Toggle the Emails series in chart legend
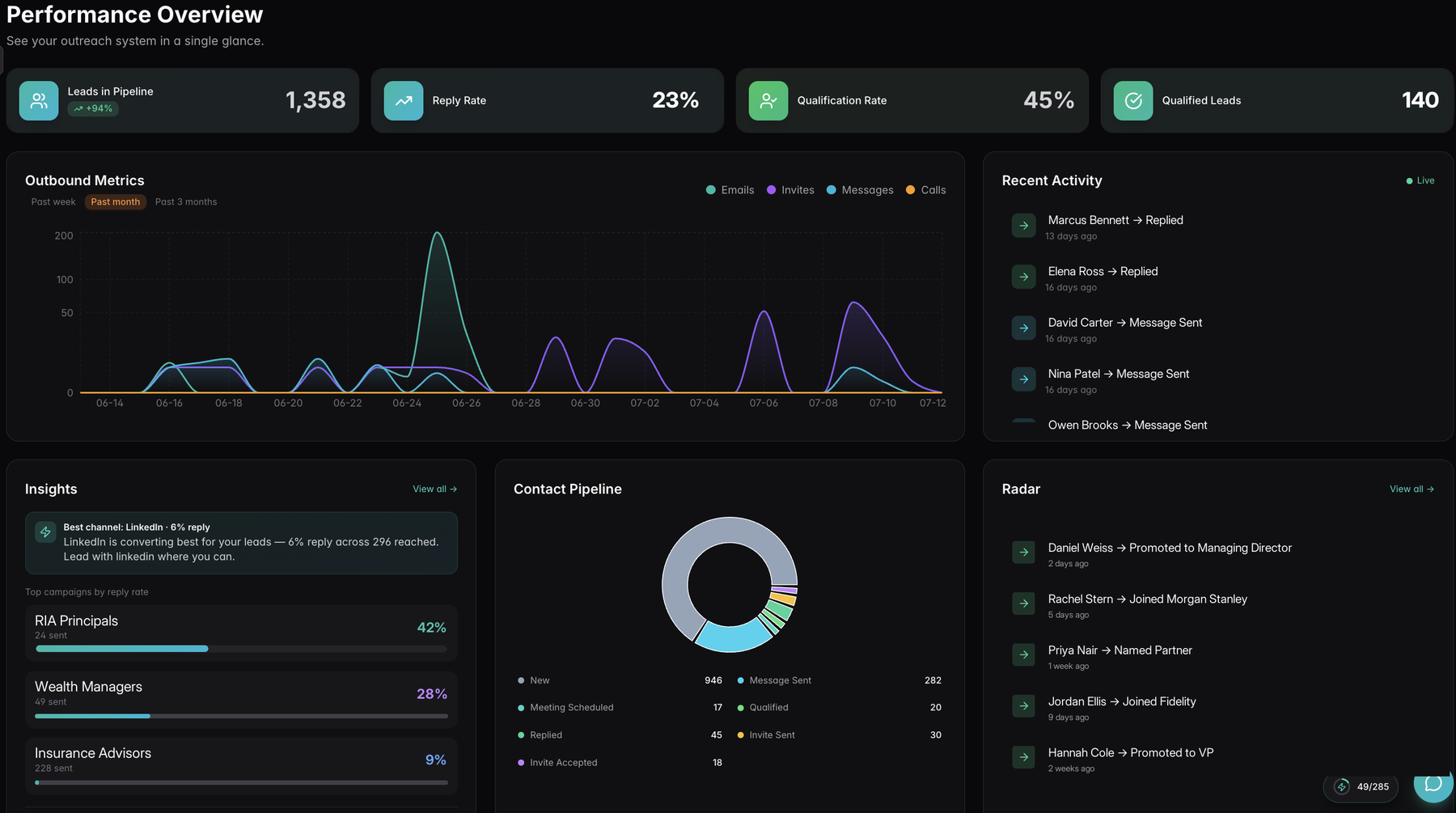1456x813 pixels. [x=730, y=190]
